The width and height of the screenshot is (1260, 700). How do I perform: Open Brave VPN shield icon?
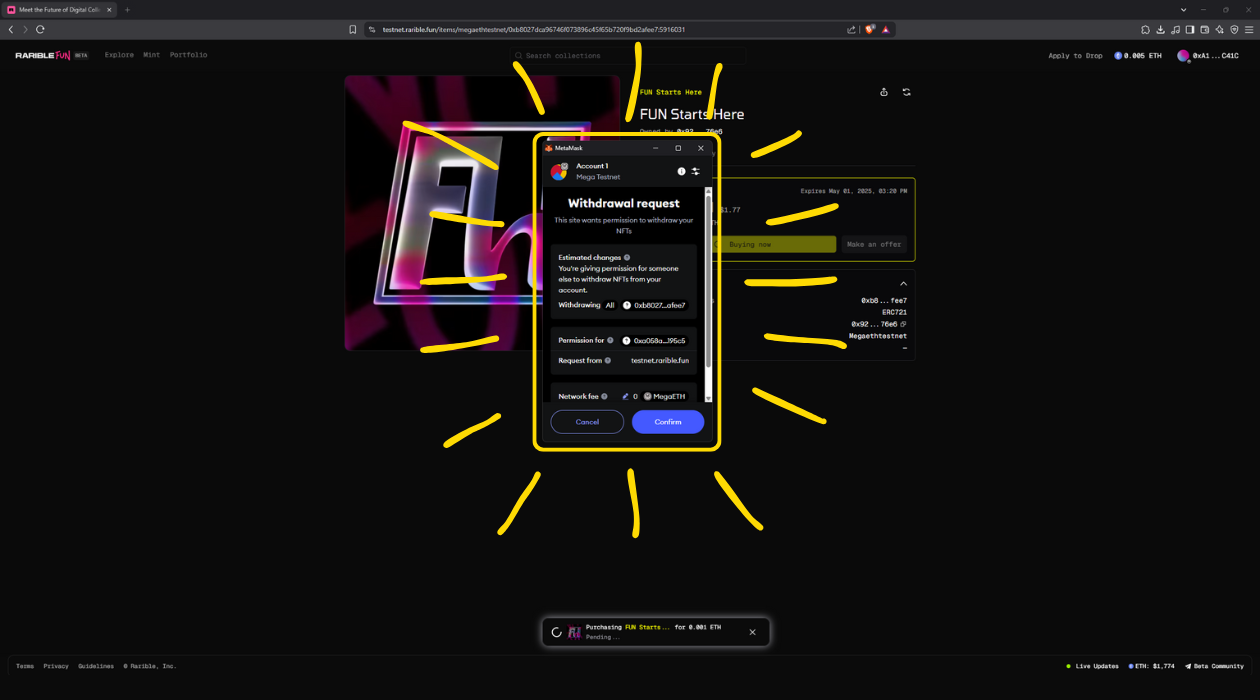[x=1235, y=29]
